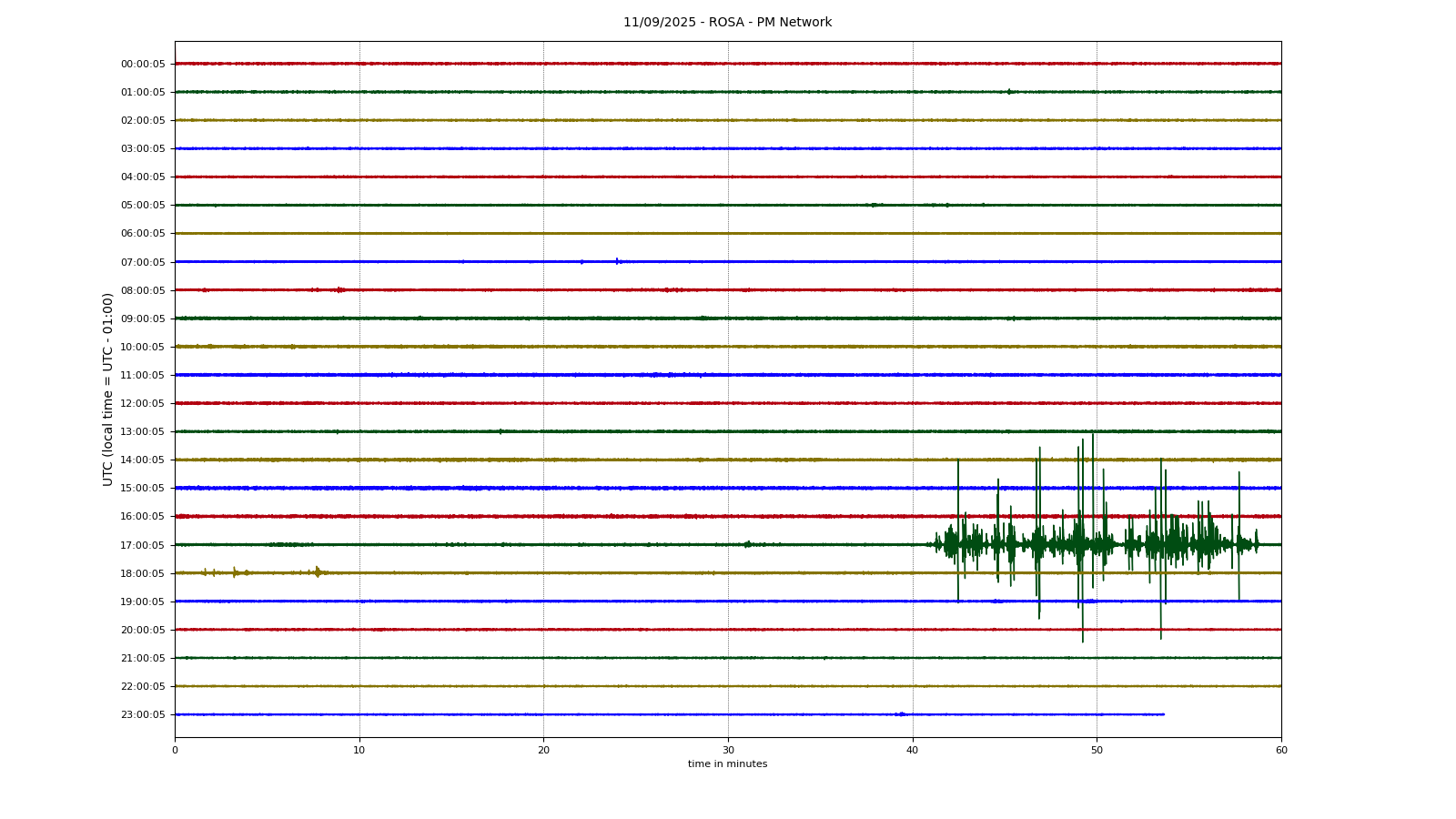Select the 19:00:05 trace label
Screen dimensions: 1456x819
pyautogui.click(x=143, y=602)
